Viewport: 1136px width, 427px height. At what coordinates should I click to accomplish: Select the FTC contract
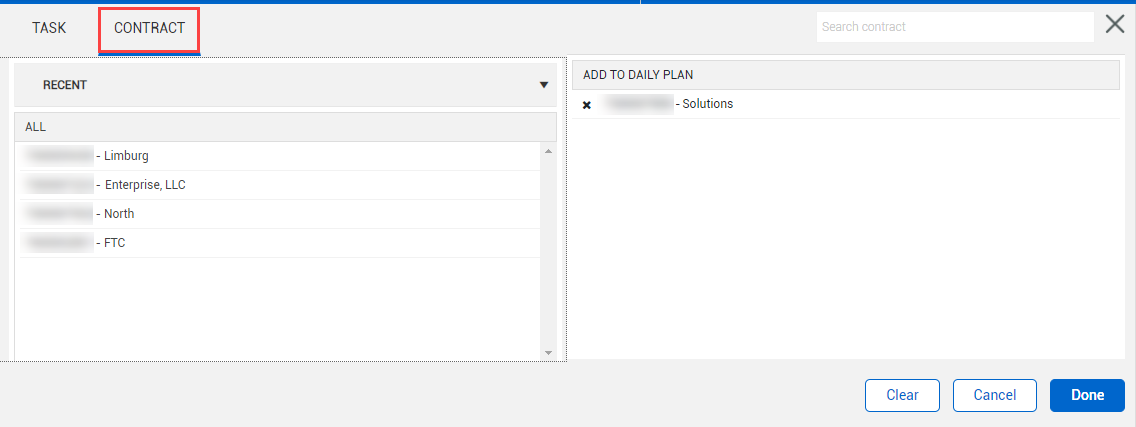point(114,243)
